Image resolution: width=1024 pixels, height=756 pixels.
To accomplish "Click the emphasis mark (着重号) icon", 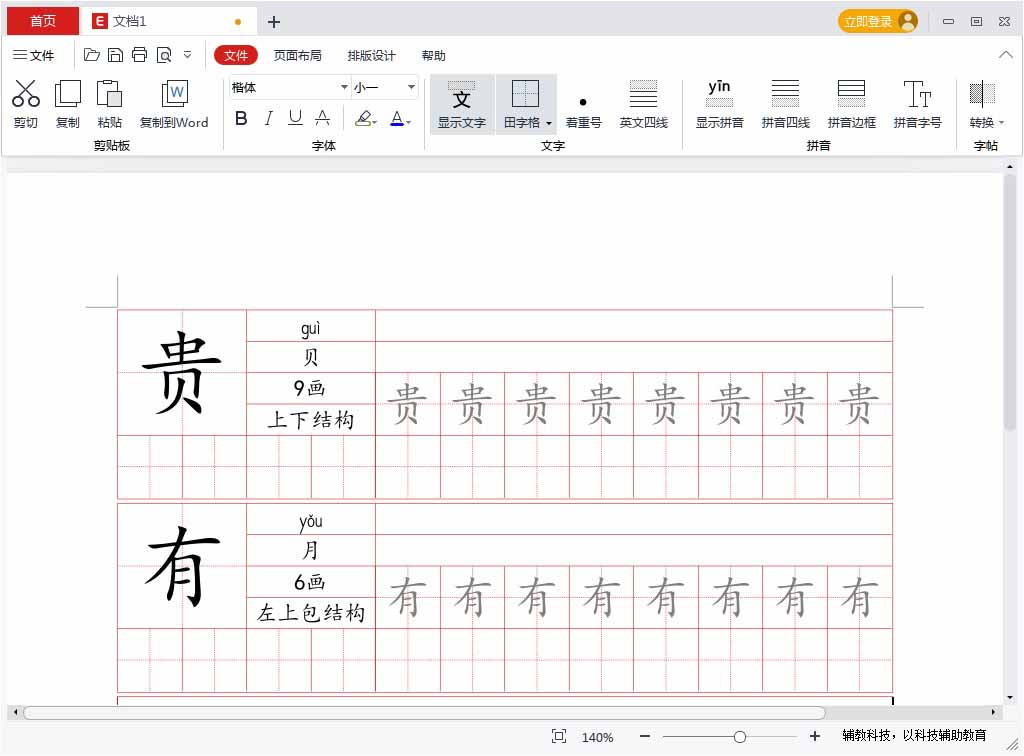I will (583, 102).
